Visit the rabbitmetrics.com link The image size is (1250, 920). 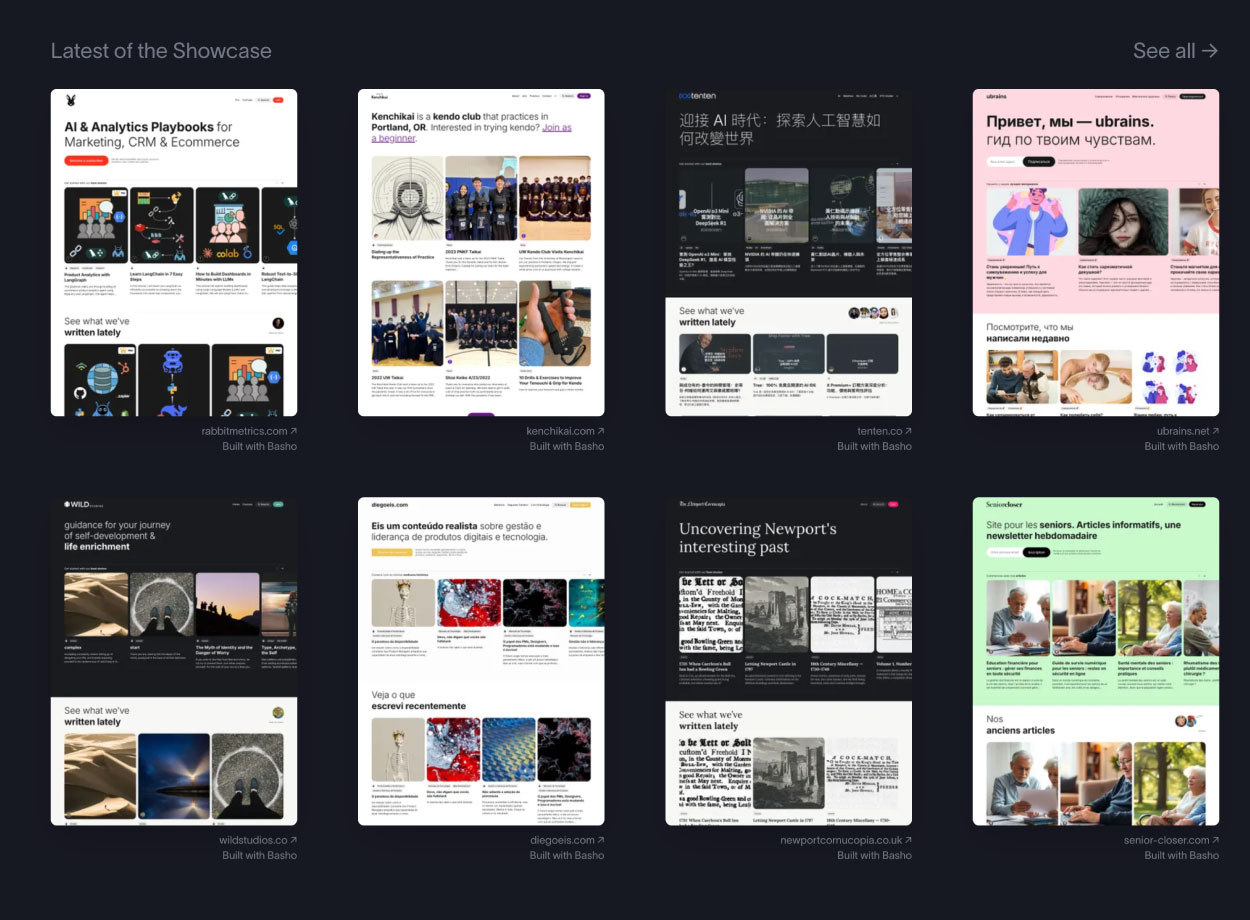click(x=249, y=431)
